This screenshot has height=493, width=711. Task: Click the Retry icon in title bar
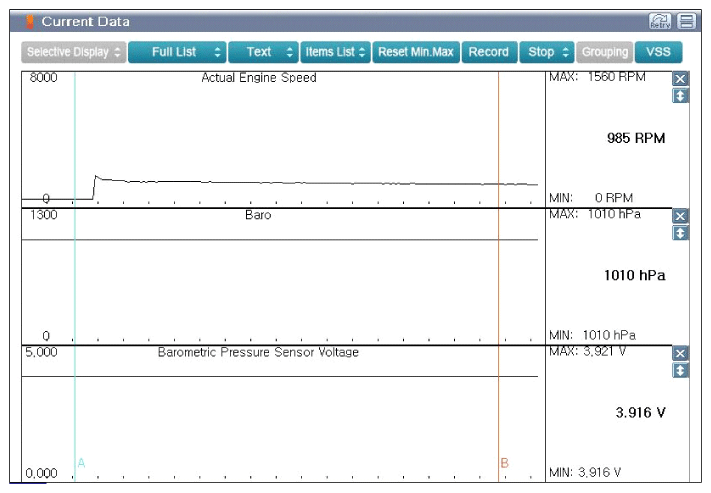(660, 21)
